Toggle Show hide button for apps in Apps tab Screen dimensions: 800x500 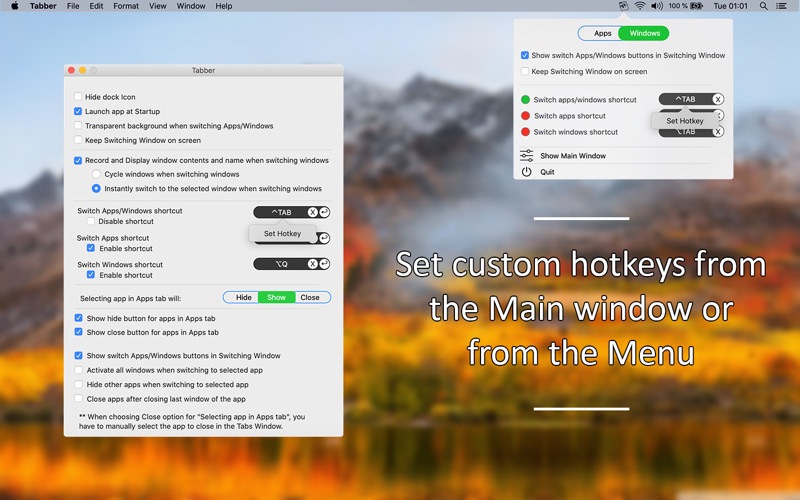pyautogui.click(x=79, y=318)
